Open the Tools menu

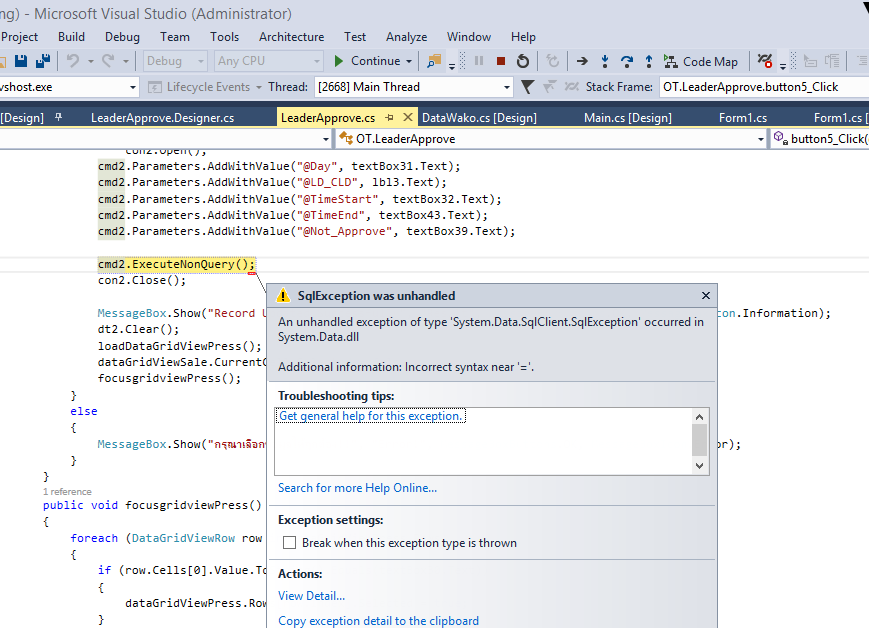tap(224, 37)
